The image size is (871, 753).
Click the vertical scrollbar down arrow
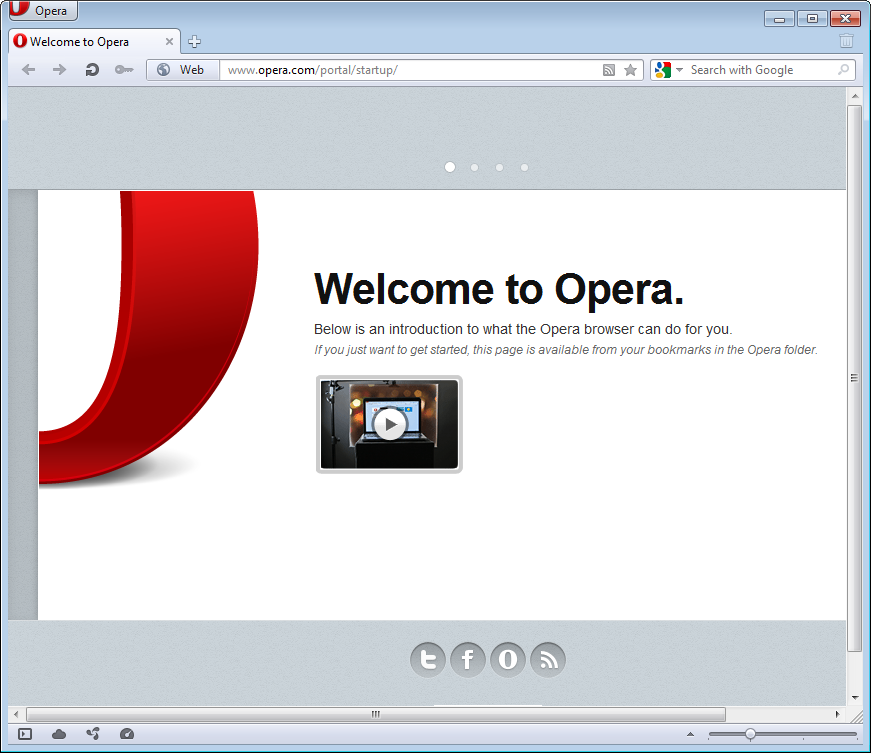855,697
